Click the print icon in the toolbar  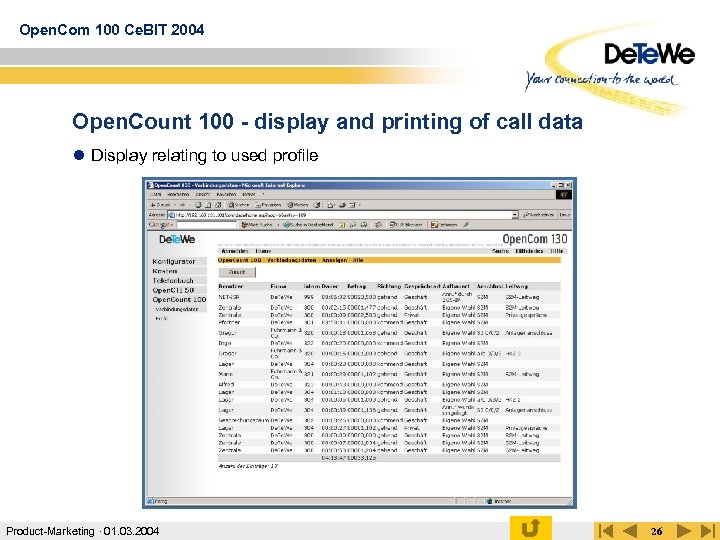pyautogui.click(x=342, y=205)
